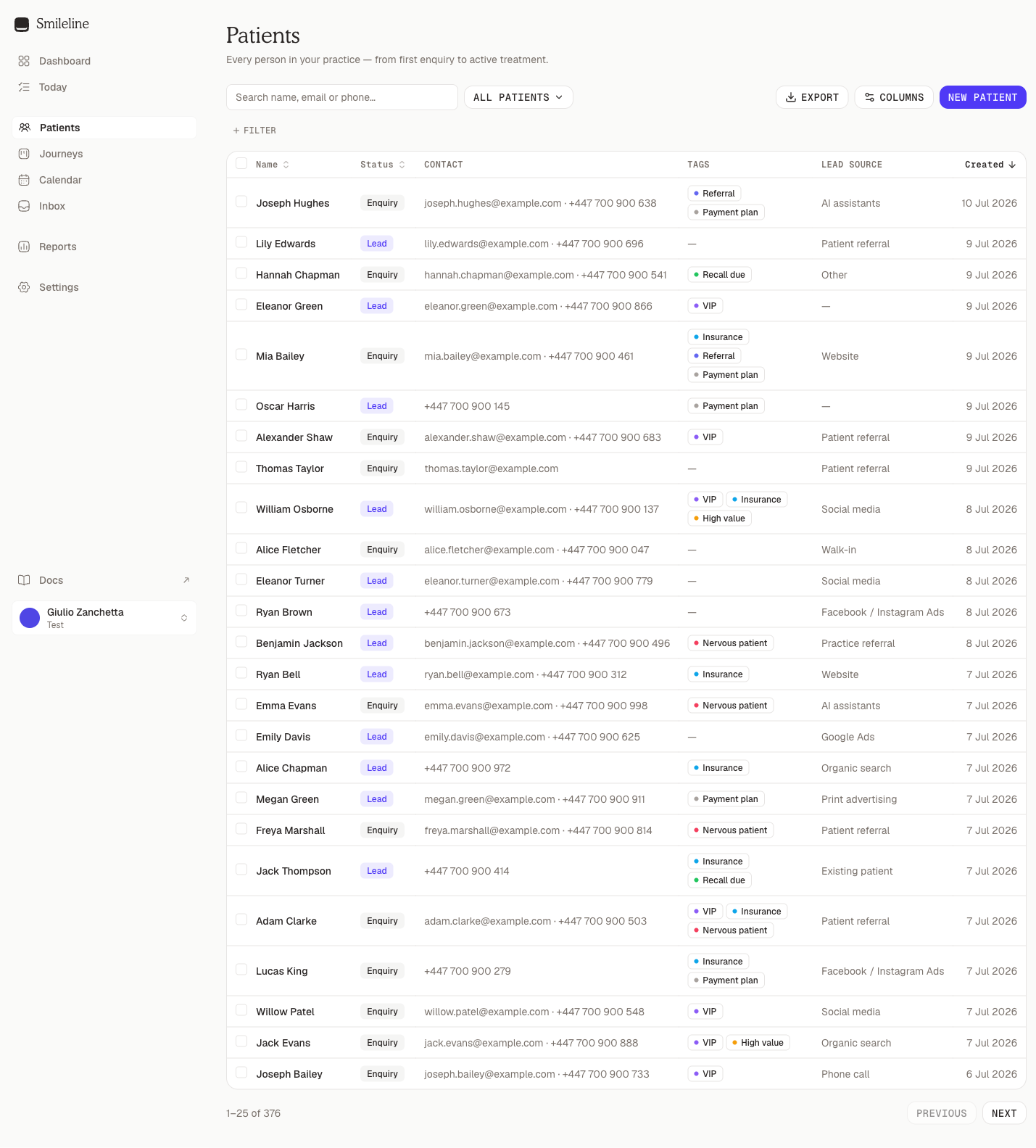Switch to the Inbox page
The image size is (1036, 1148).
tap(104, 206)
